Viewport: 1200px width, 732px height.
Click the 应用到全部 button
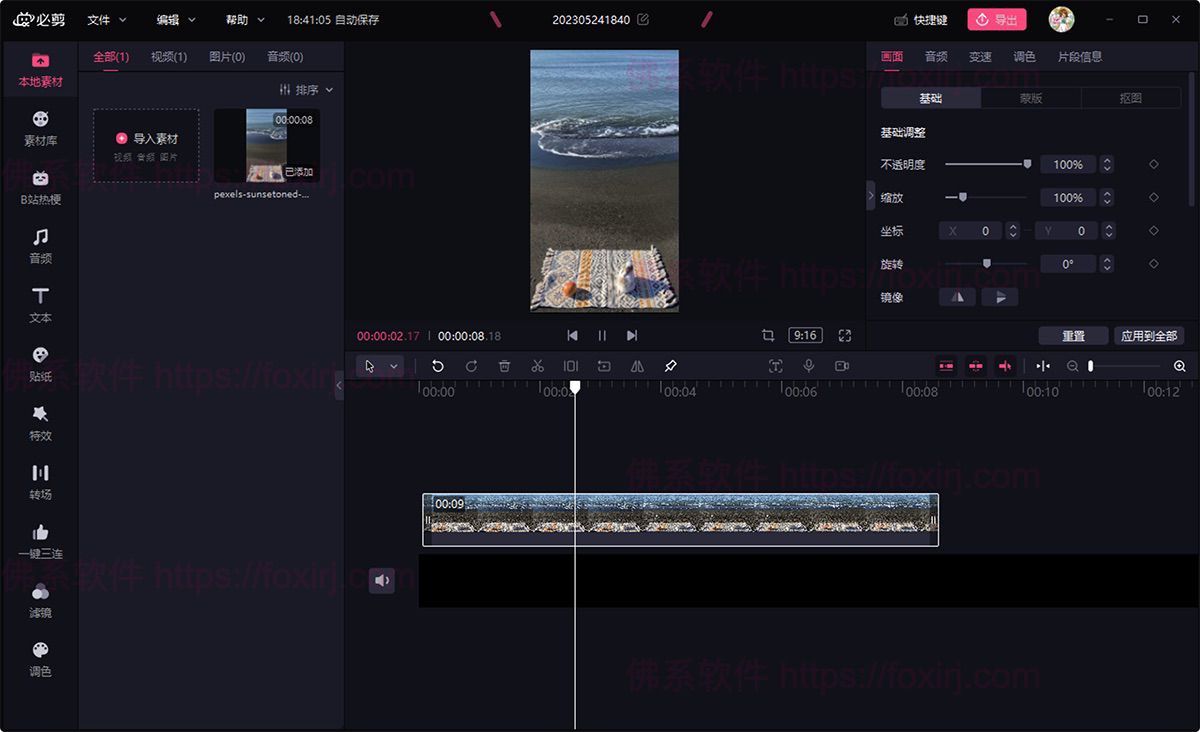(x=1148, y=336)
